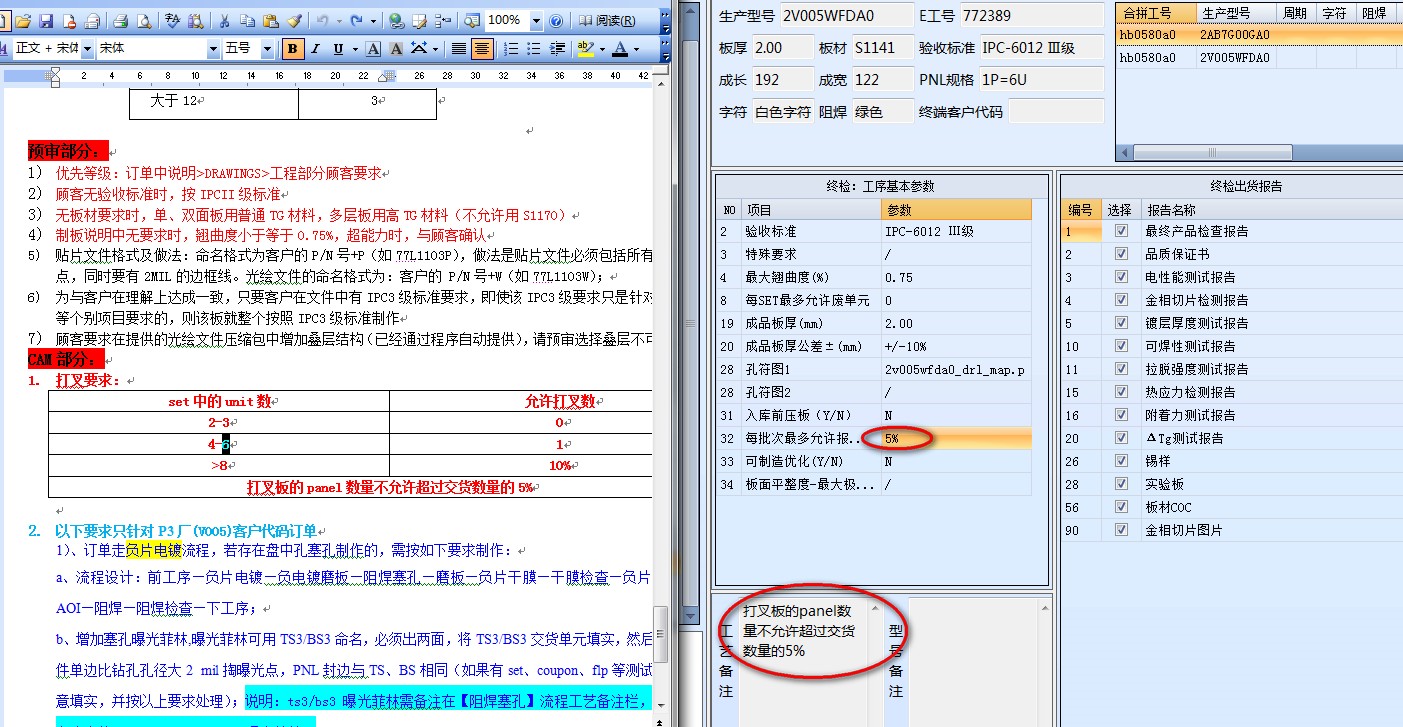Image resolution: width=1403 pixels, height=727 pixels.
Task: Toggle 可焊性测试报告 checkbox
Action: coord(1120,346)
